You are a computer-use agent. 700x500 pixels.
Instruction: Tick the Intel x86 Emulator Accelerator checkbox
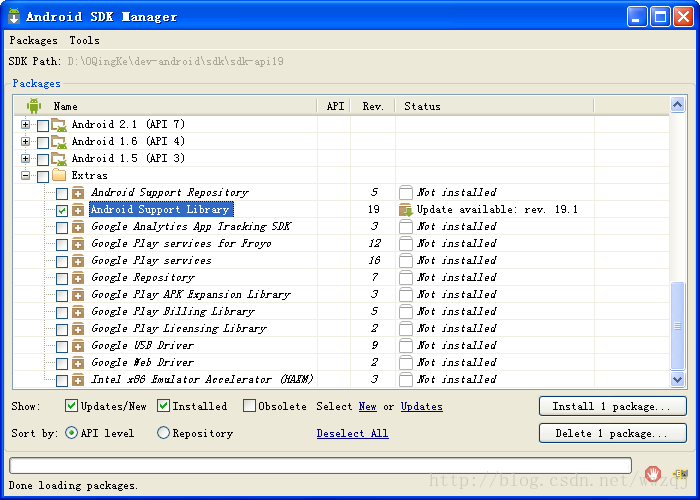pos(62,380)
